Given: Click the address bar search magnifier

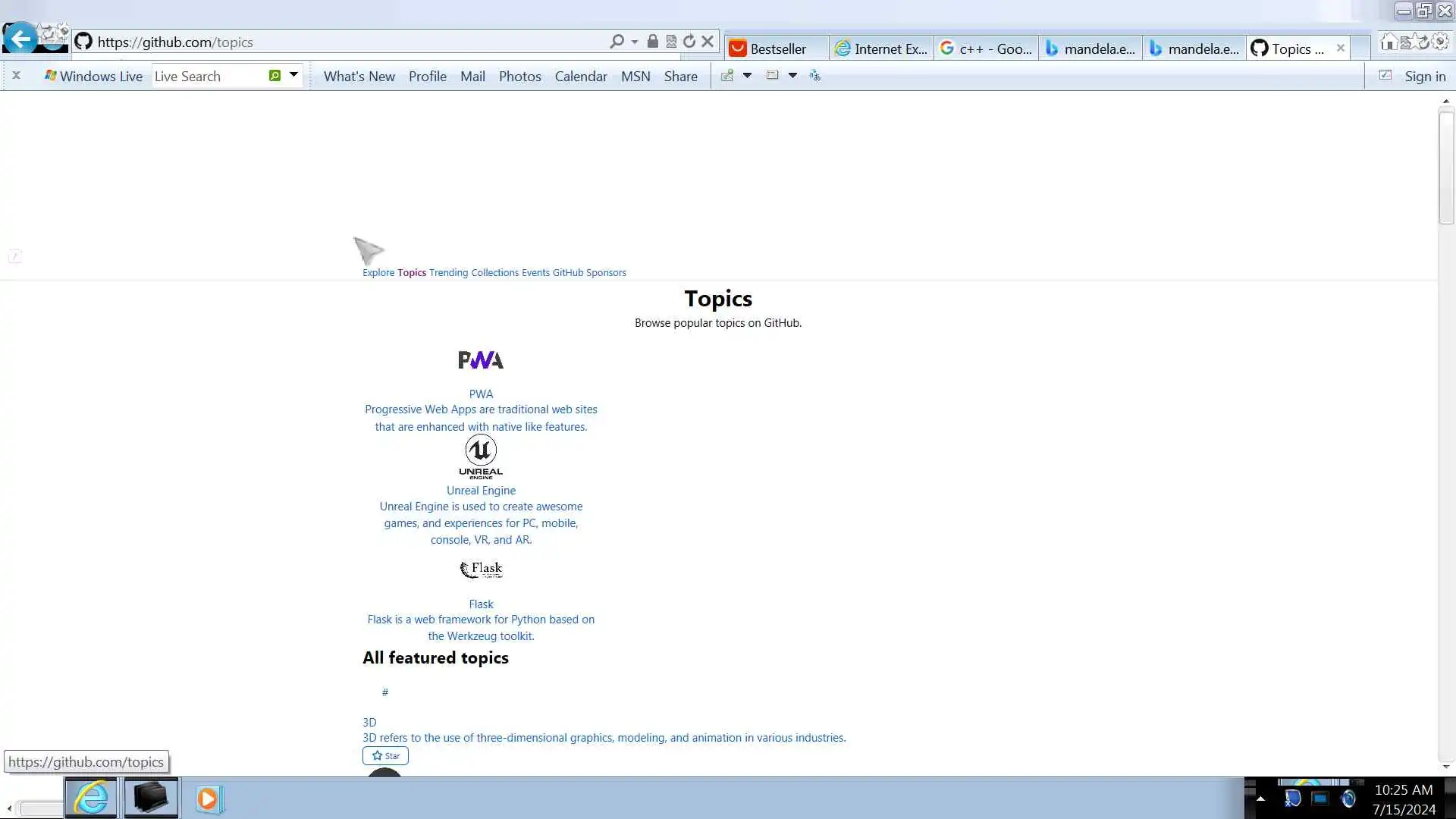Looking at the screenshot, I should tap(617, 42).
